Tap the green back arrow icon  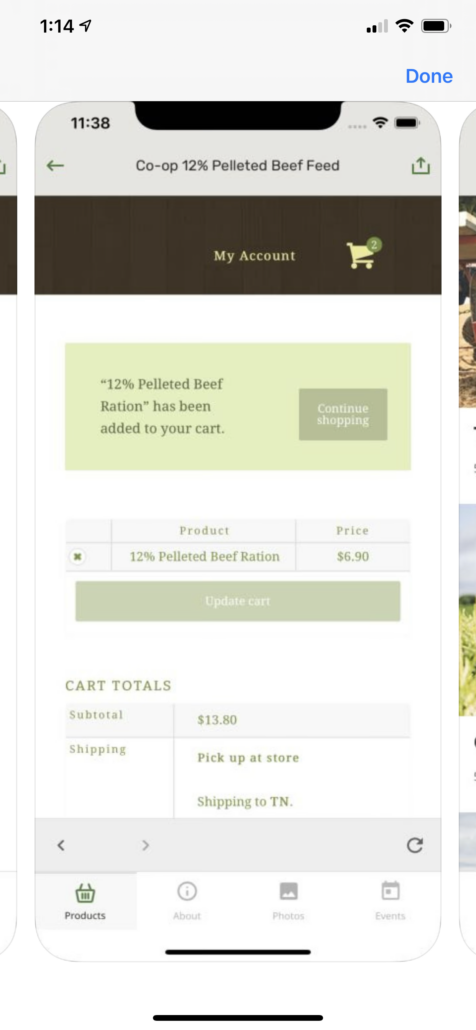(x=55, y=166)
